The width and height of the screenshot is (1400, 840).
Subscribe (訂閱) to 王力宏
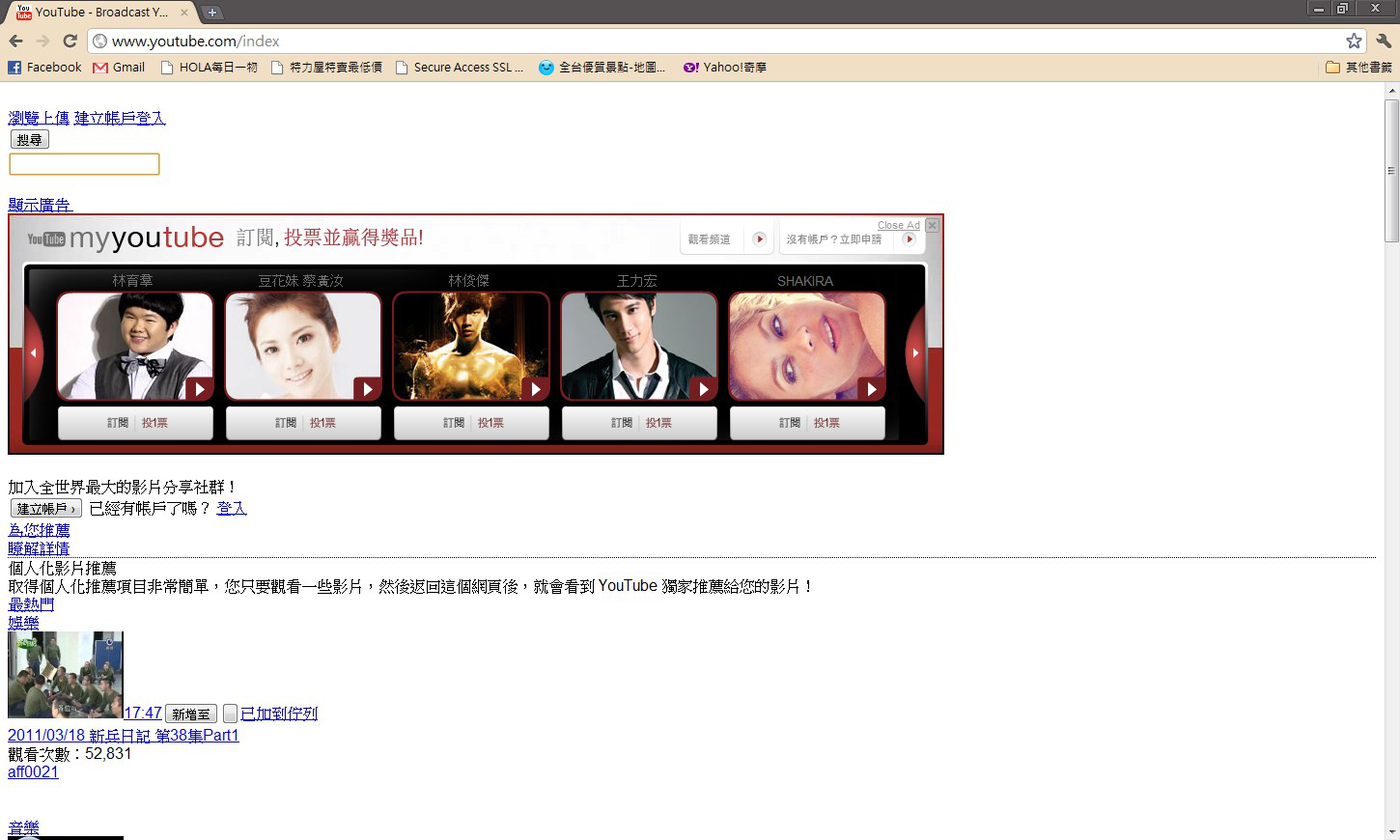[622, 423]
